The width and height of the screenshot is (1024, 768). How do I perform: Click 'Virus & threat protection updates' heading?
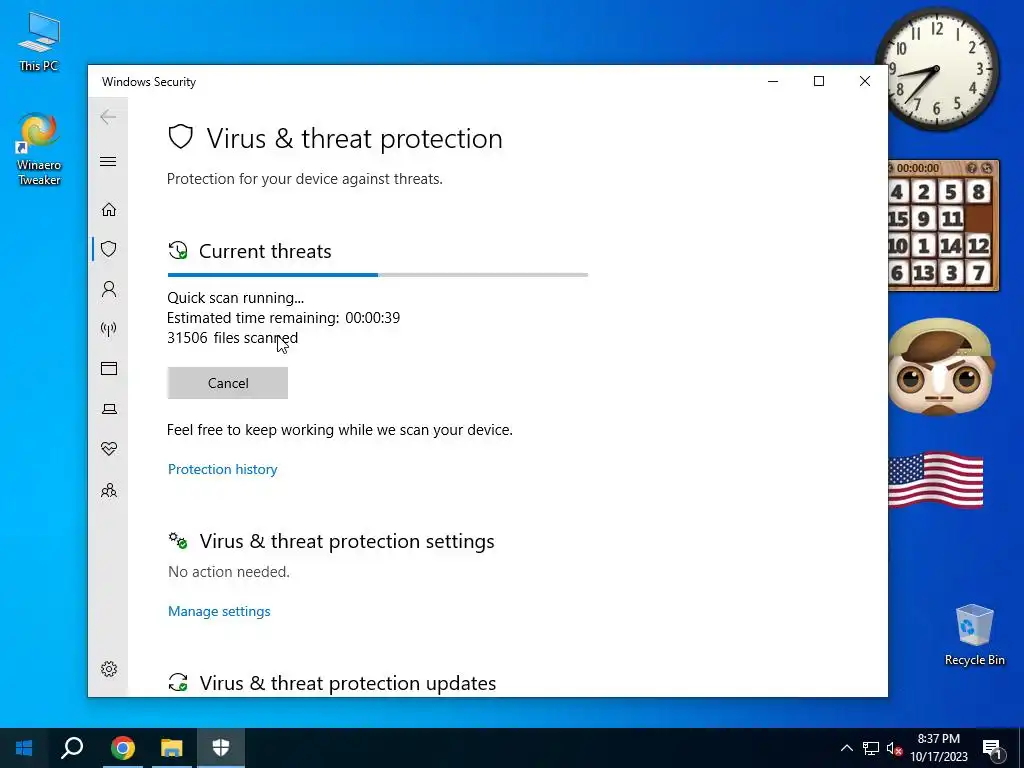coord(347,683)
